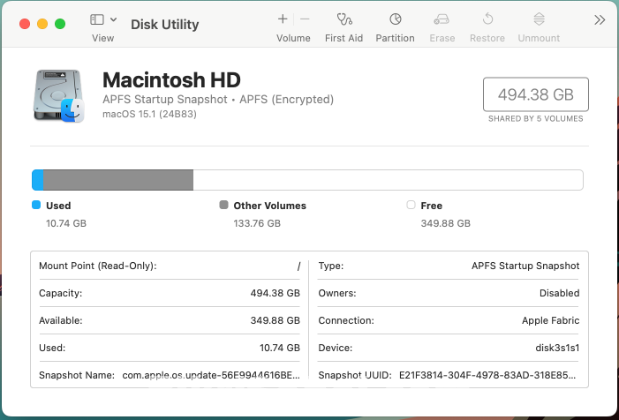Select the Owners Disabled value
Viewport: 619px width, 420px height.
559,293
